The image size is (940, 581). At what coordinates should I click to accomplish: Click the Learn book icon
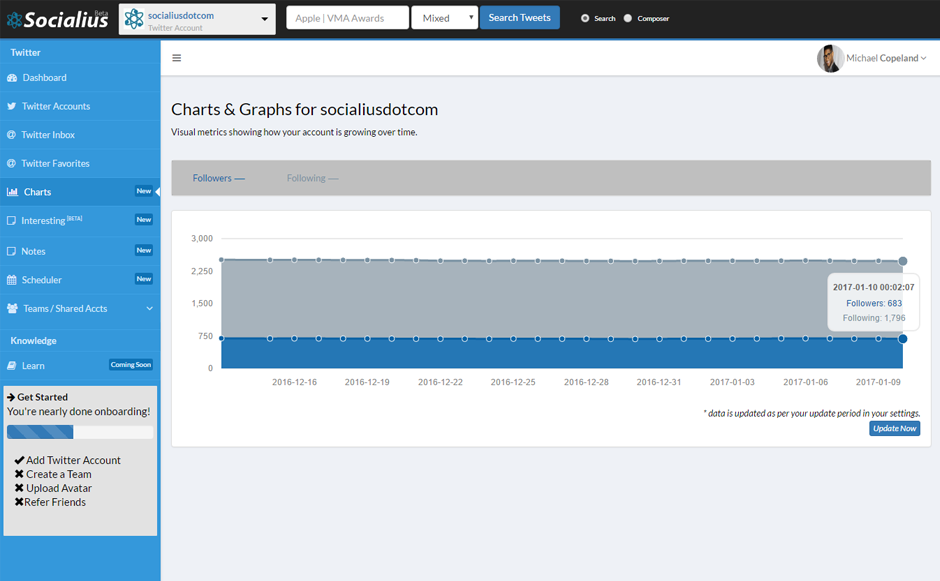tap(11, 366)
